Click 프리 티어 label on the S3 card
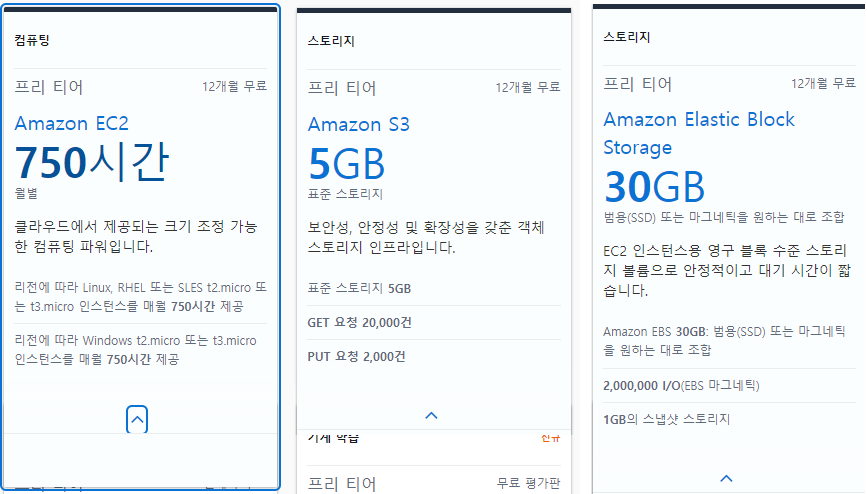867x494 pixels. [x=342, y=88]
